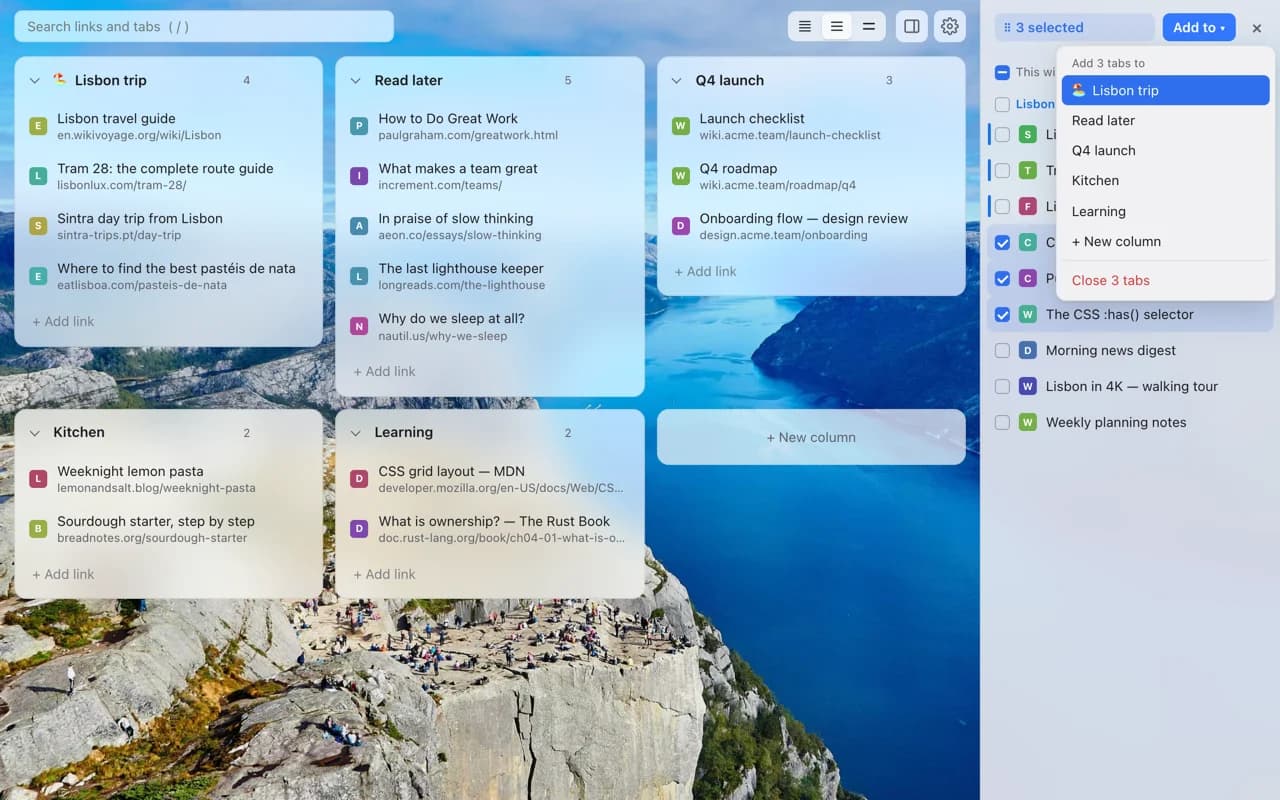Focus the Search links and tabs field
The width and height of the screenshot is (1280, 800).
tap(204, 27)
